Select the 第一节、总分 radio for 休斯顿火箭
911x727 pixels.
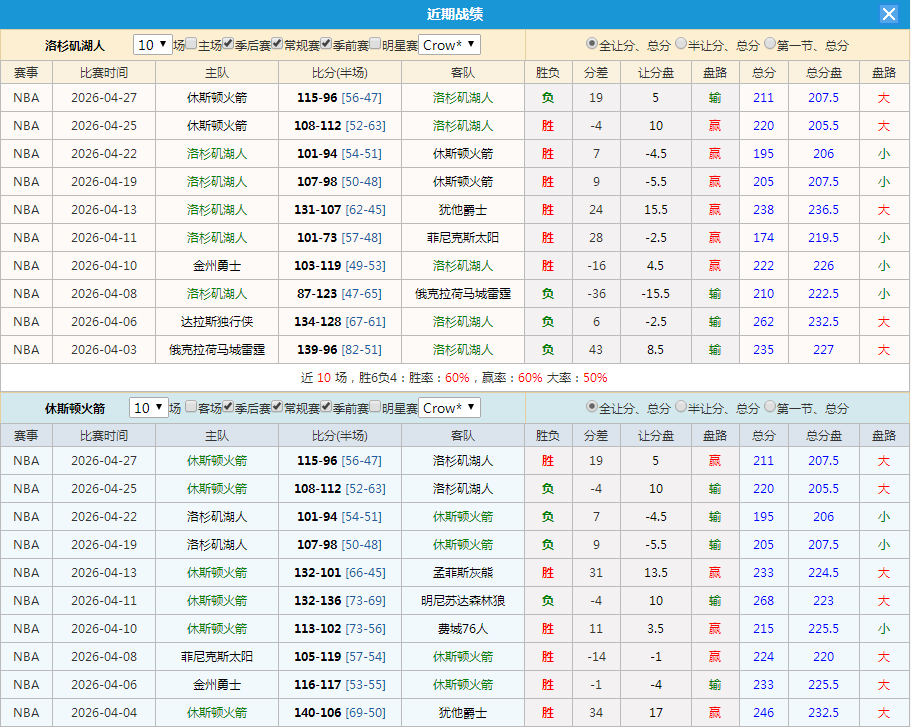coord(769,407)
